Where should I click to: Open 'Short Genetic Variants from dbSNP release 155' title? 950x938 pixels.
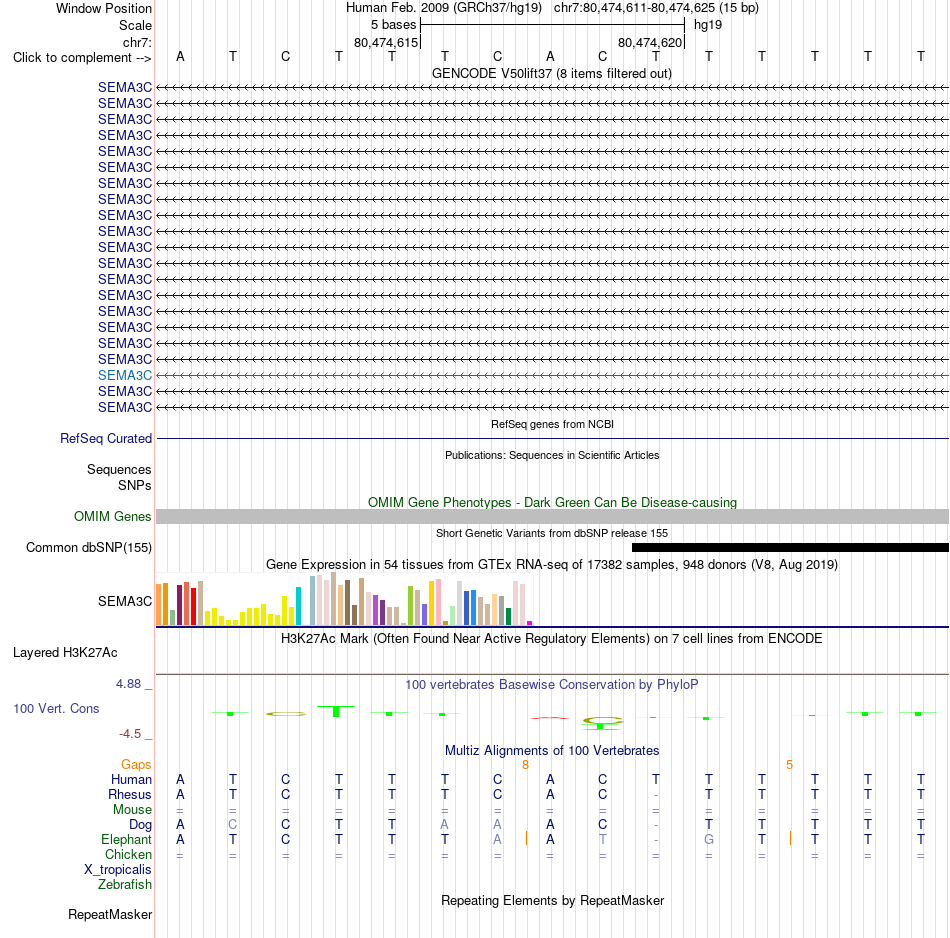[552, 533]
